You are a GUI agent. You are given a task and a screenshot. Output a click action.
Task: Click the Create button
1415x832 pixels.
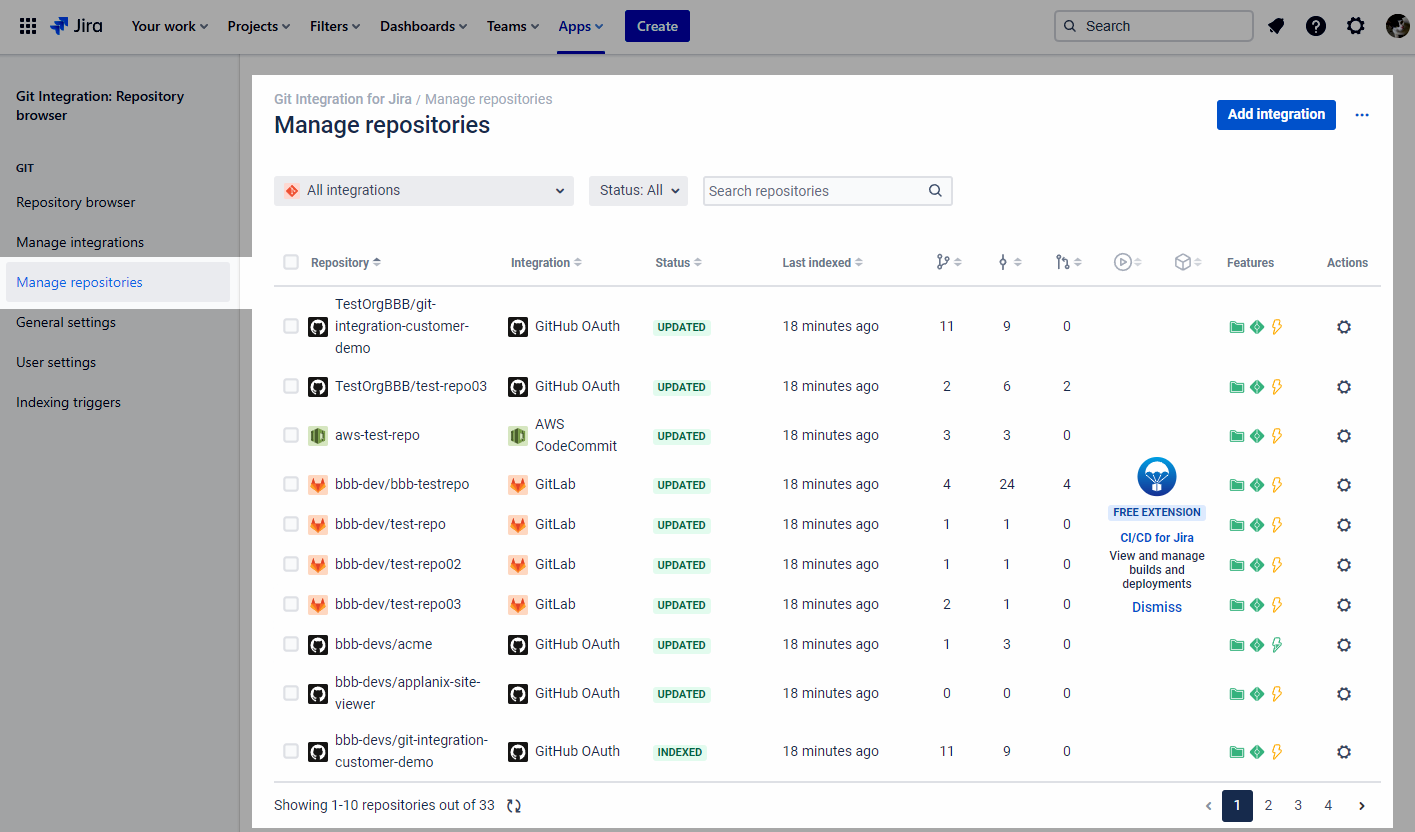657,26
